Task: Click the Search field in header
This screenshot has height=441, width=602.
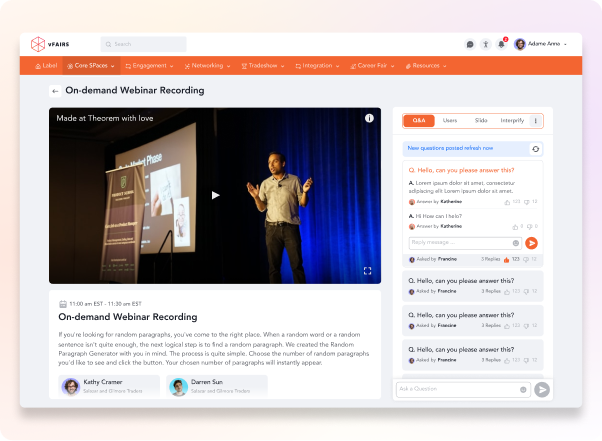Action: click(x=144, y=44)
